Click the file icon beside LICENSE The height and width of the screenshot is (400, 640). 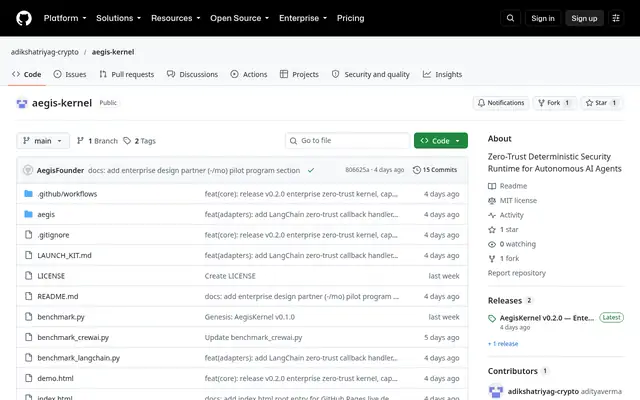coord(28,276)
